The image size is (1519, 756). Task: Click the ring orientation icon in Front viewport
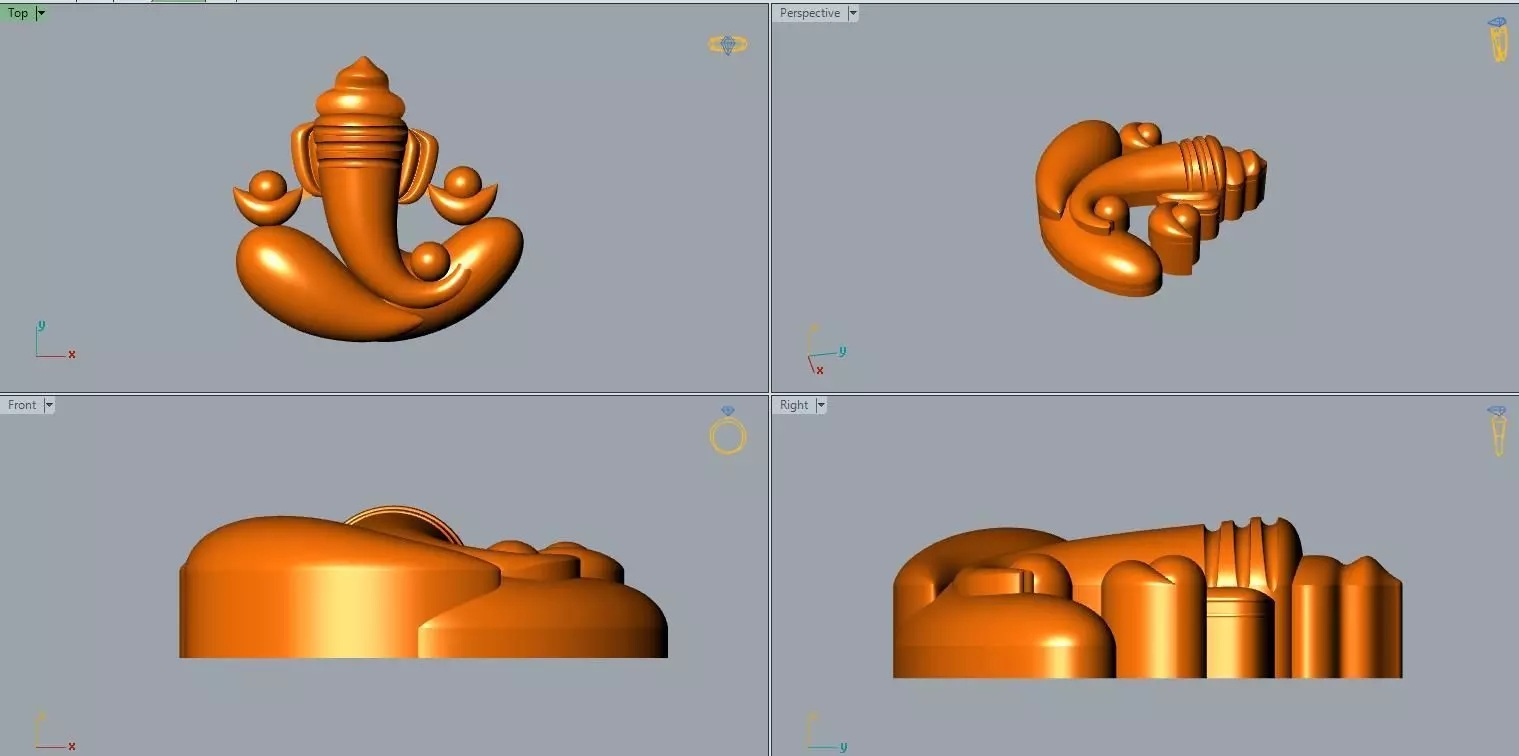pyautogui.click(x=728, y=431)
